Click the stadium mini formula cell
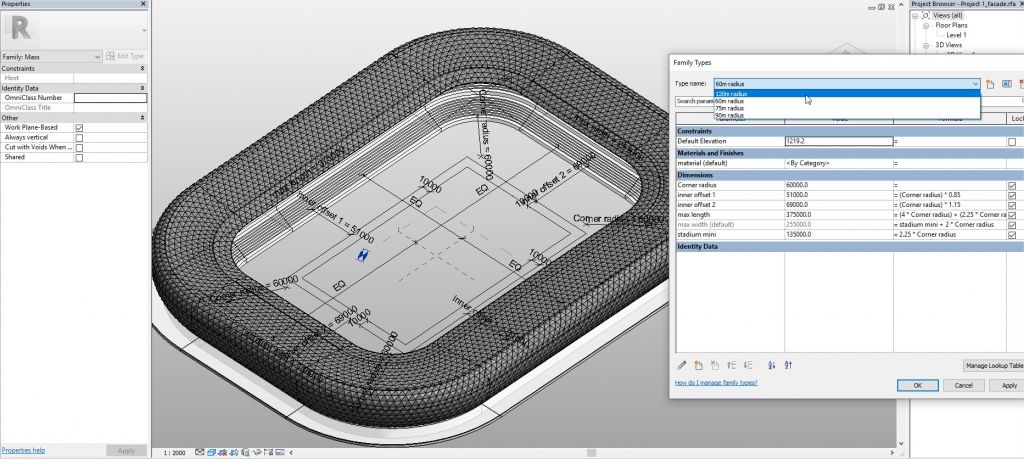This screenshot has width=1024, height=459. pos(950,234)
